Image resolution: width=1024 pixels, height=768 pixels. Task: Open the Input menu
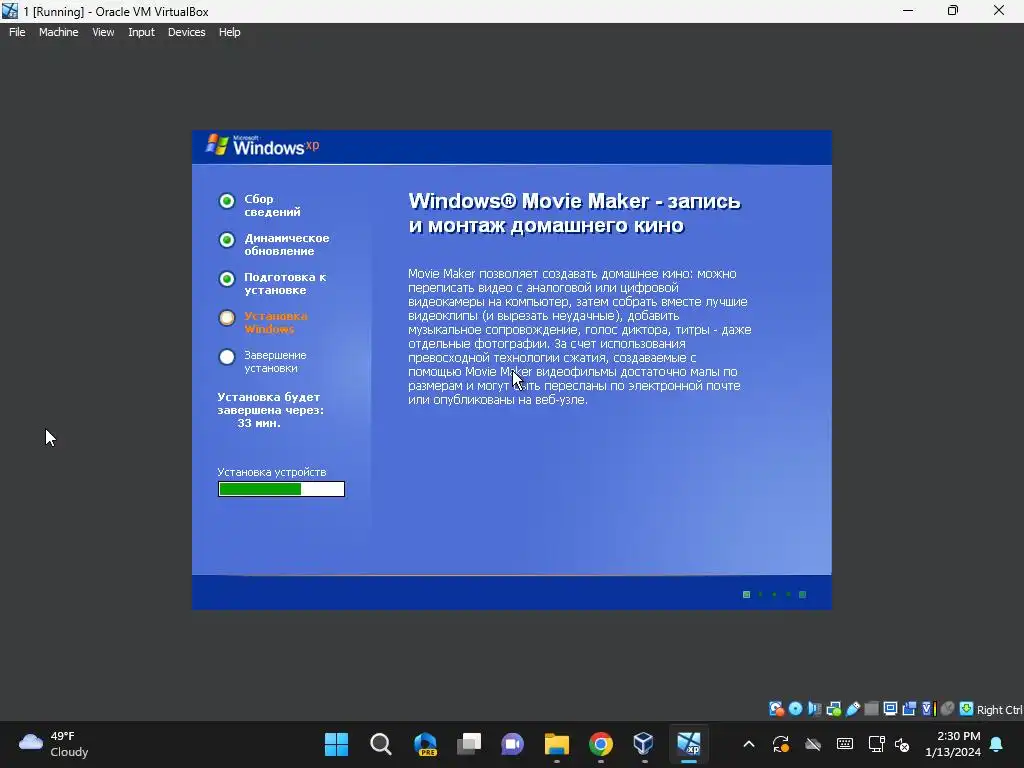click(141, 32)
